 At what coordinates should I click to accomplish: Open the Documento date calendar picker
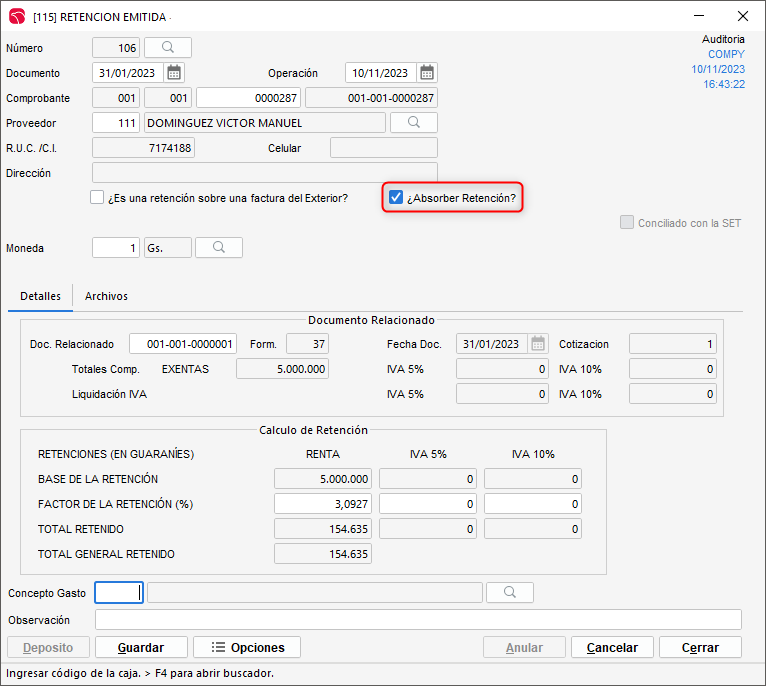click(x=174, y=73)
